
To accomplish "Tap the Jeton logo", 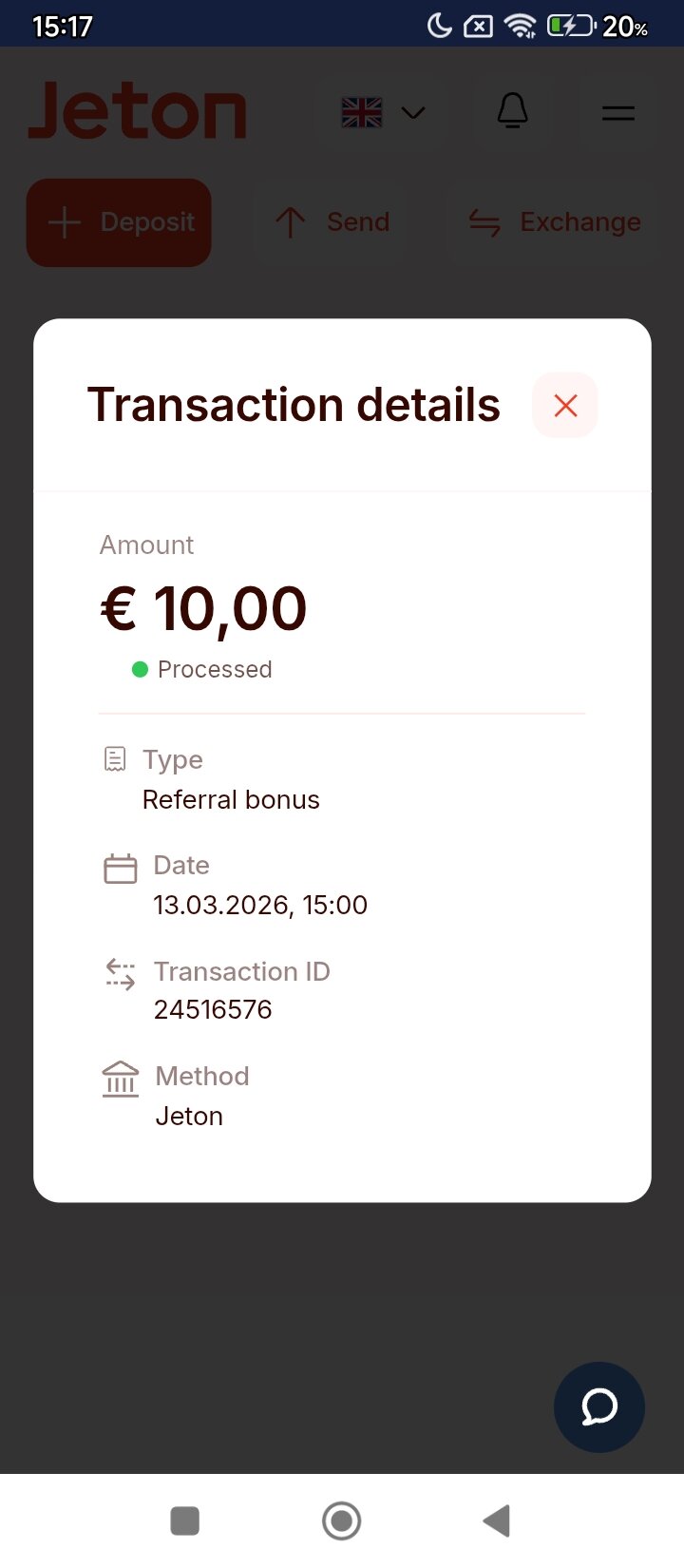I will pos(138,112).
